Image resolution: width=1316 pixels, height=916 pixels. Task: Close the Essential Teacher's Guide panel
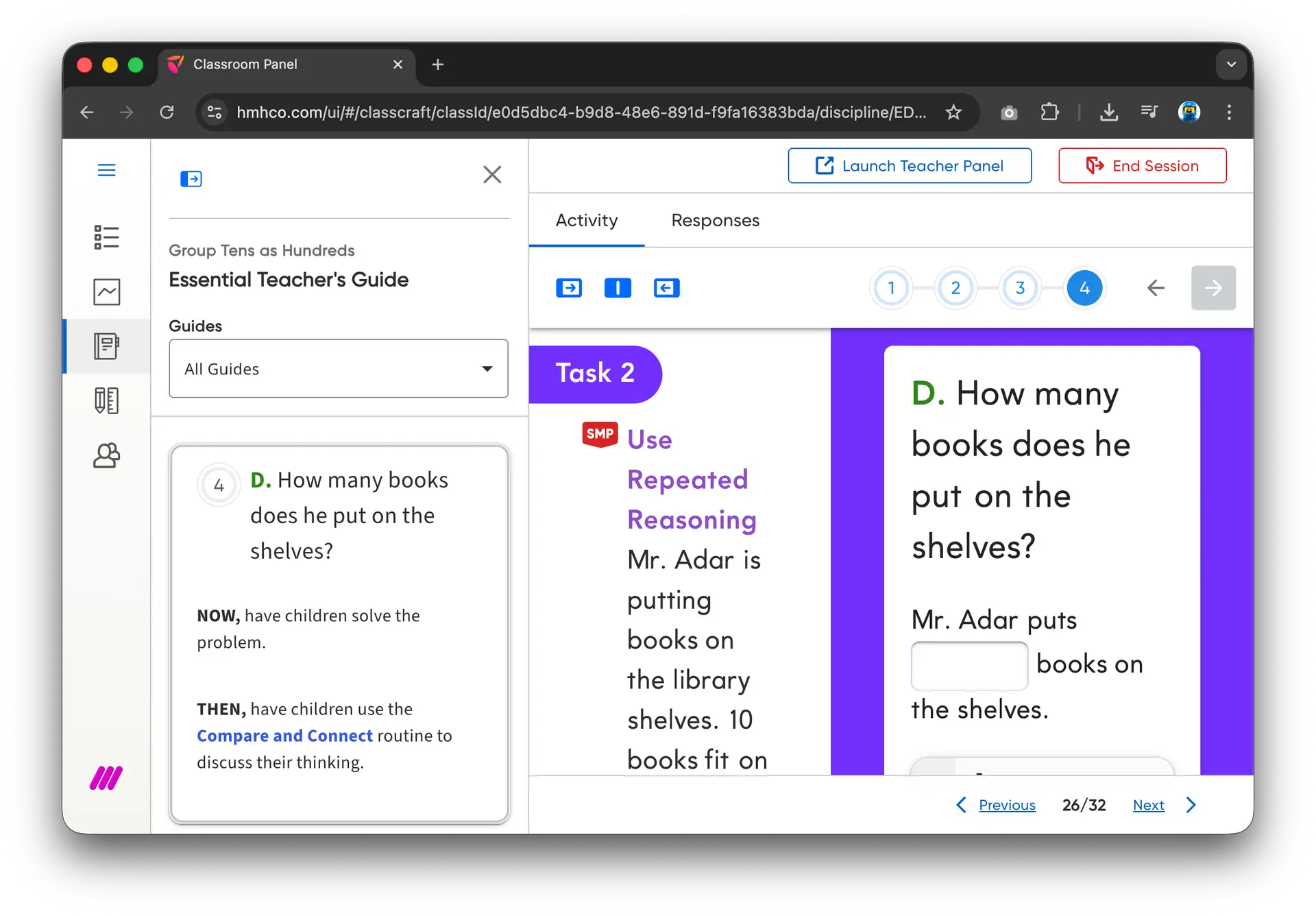[491, 175]
